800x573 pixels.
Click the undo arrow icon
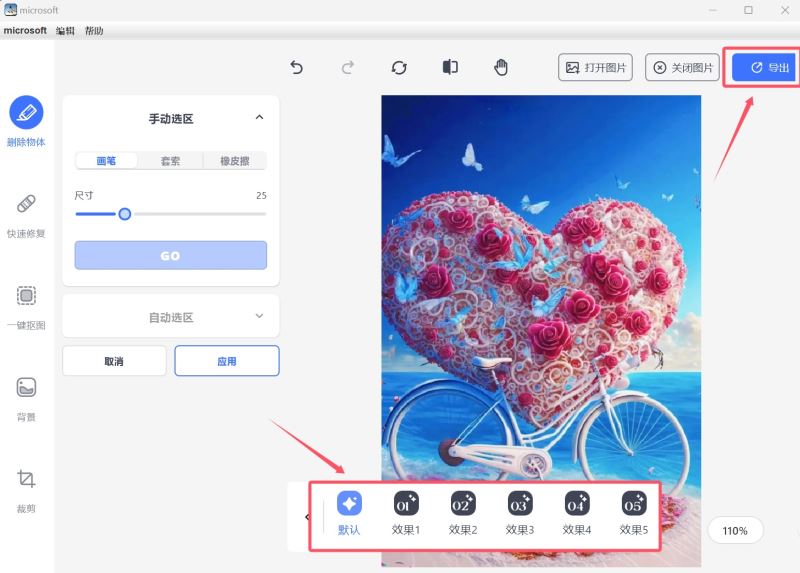(x=296, y=67)
